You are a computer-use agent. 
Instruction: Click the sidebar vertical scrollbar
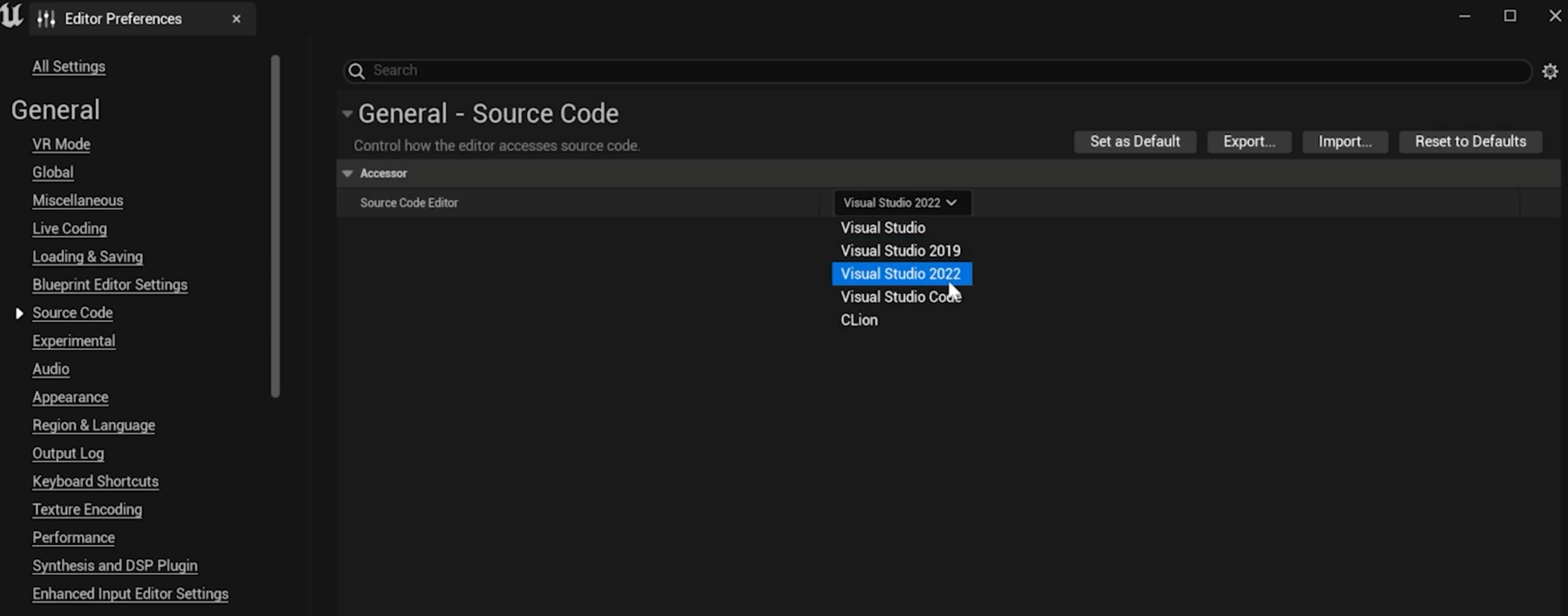[276, 227]
